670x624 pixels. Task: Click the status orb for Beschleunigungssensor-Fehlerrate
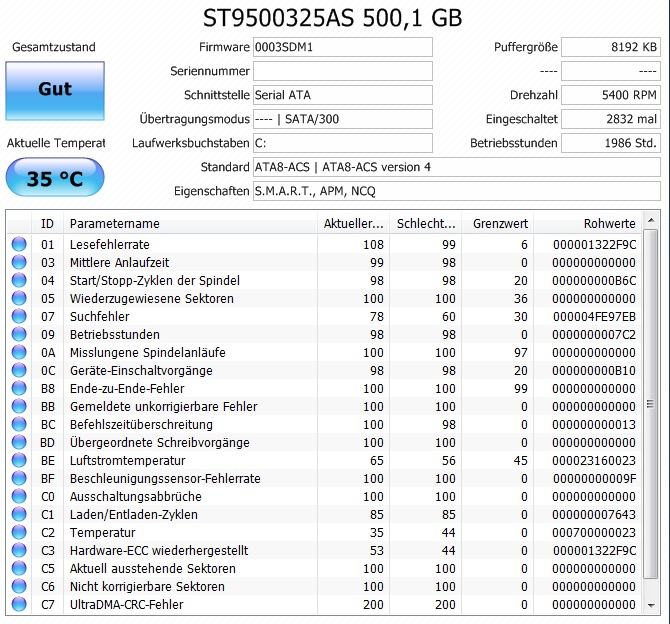[x=19, y=478]
